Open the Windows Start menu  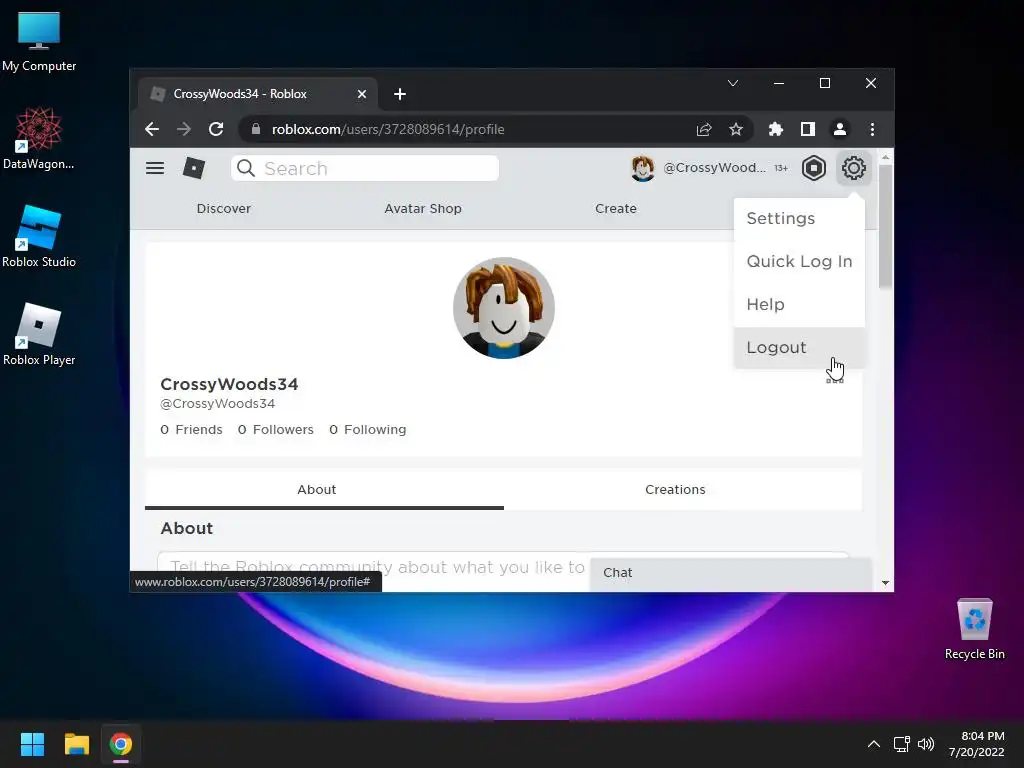click(33, 744)
